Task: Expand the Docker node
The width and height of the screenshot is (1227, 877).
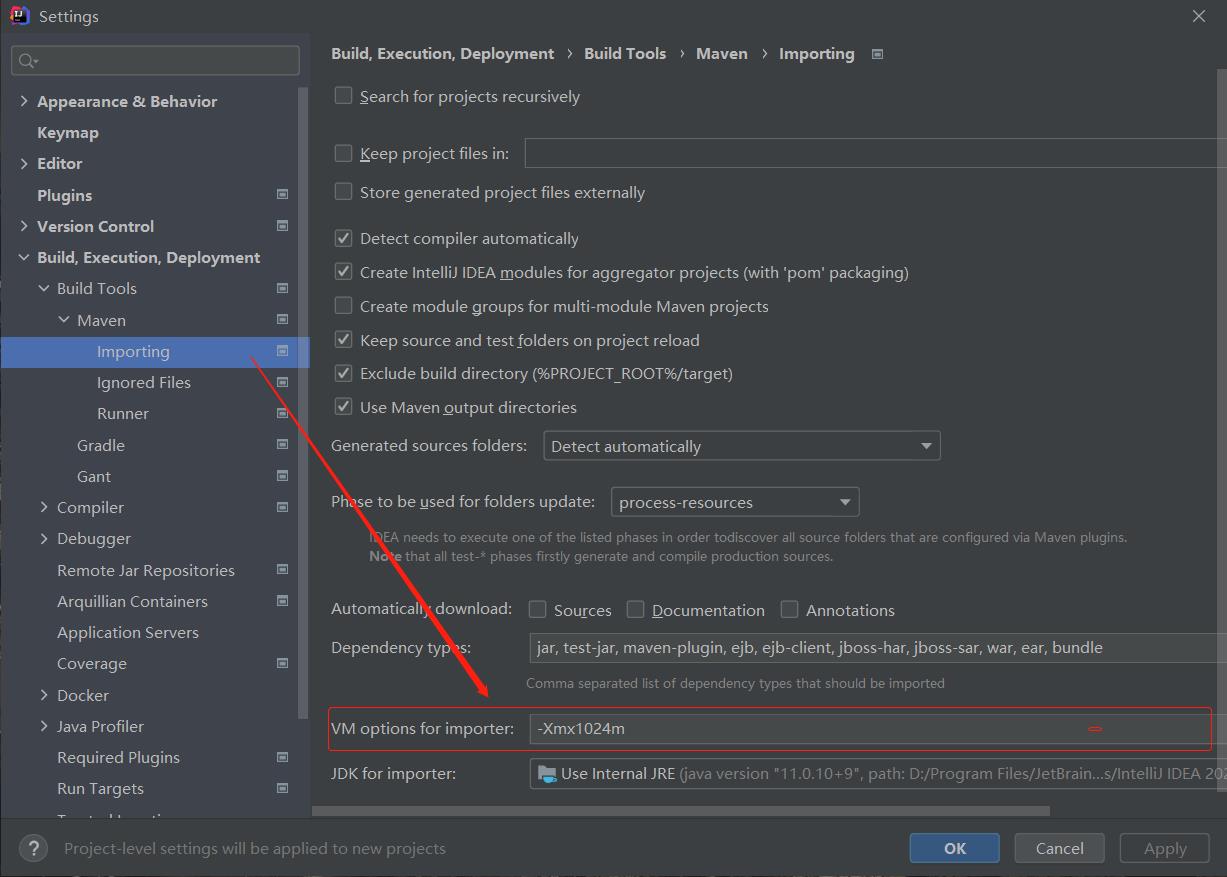Action: pos(44,695)
